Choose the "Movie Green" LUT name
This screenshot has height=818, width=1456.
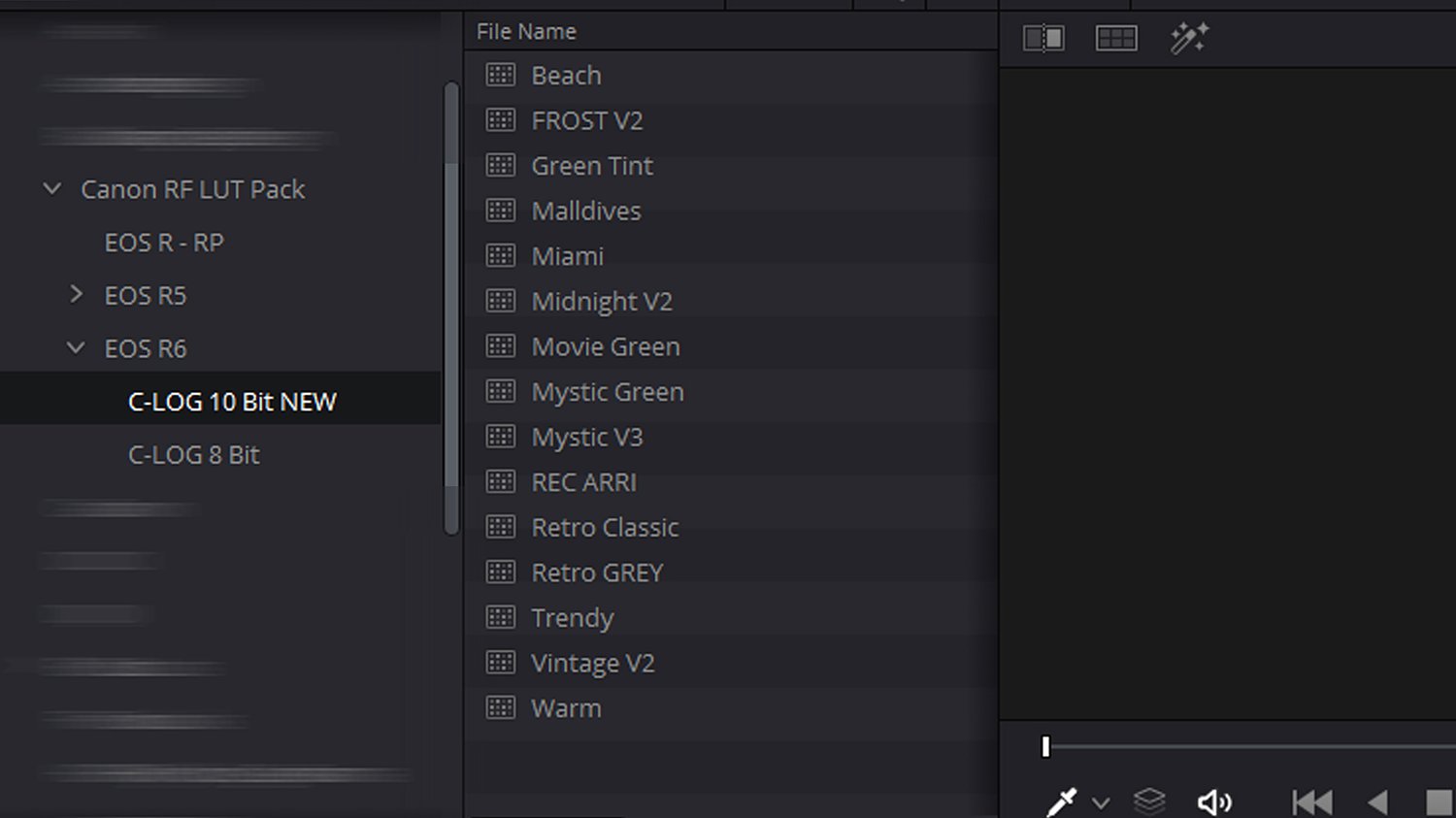(606, 346)
